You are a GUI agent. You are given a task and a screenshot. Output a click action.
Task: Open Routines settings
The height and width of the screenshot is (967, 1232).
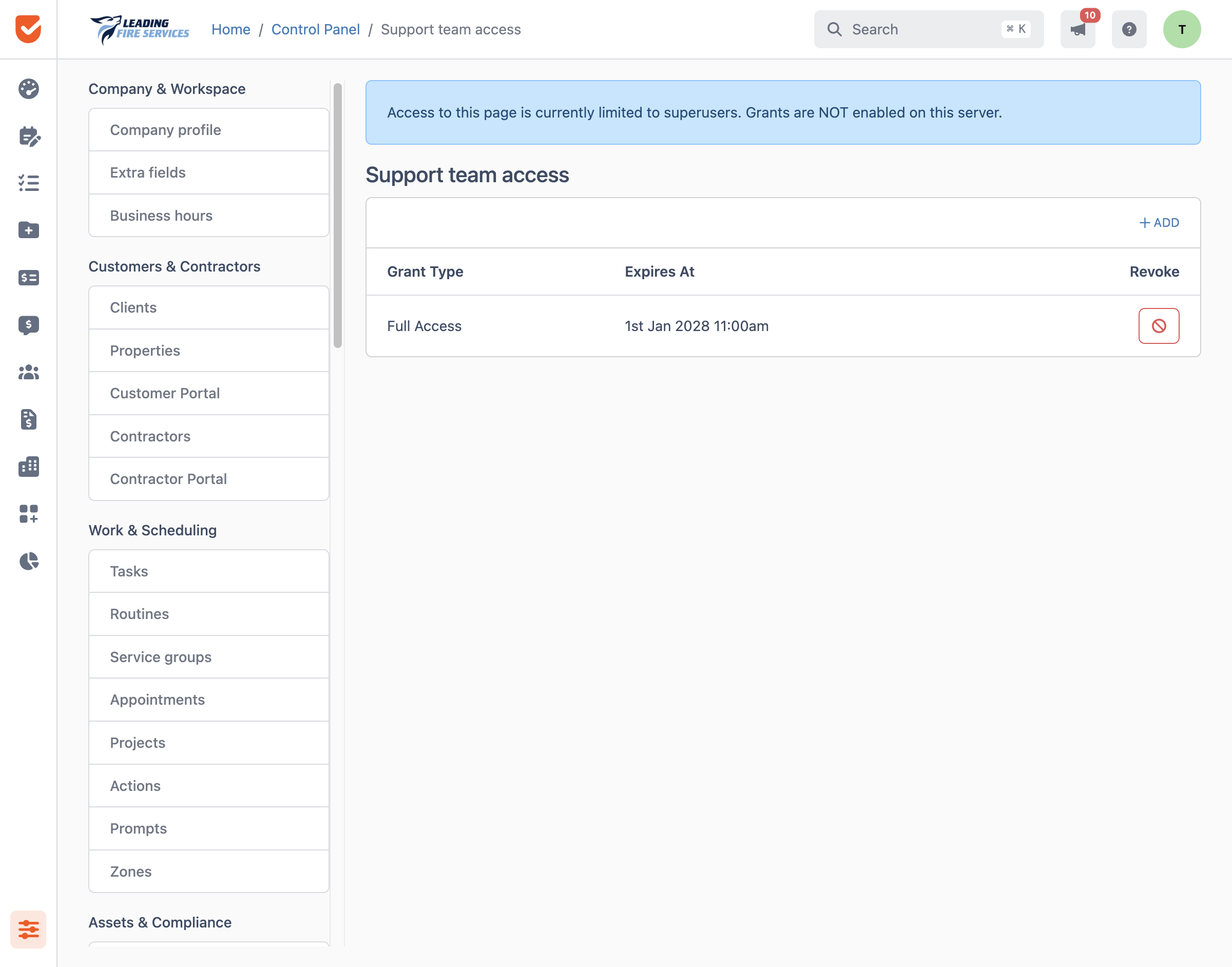pyautogui.click(x=208, y=614)
